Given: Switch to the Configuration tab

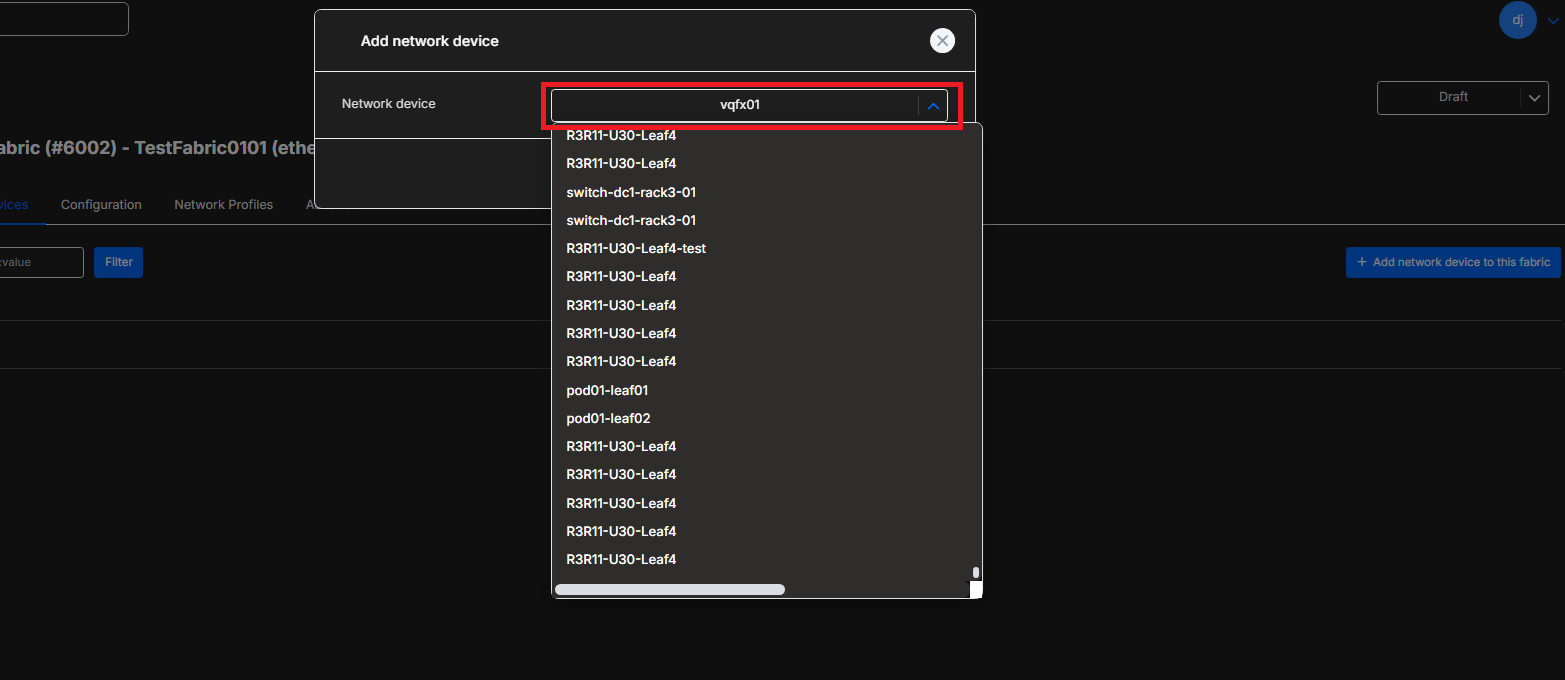Looking at the screenshot, I should coord(101,204).
